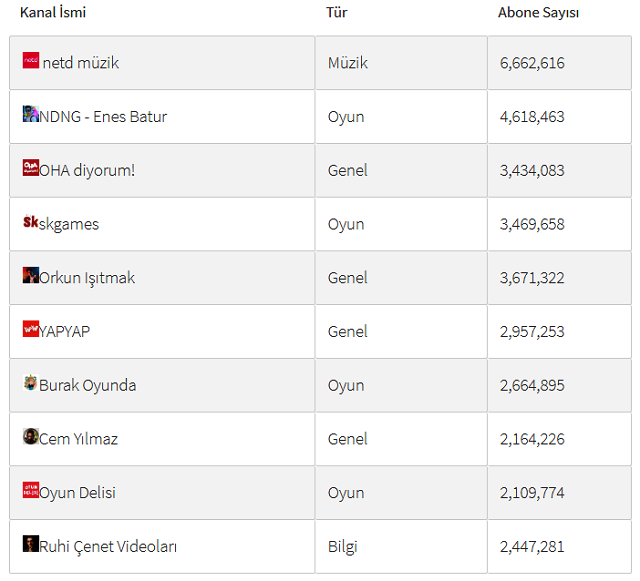Click the skgames Sk logo icon
Viewport: 640px width, 581px height.
(x=31, y=221)
